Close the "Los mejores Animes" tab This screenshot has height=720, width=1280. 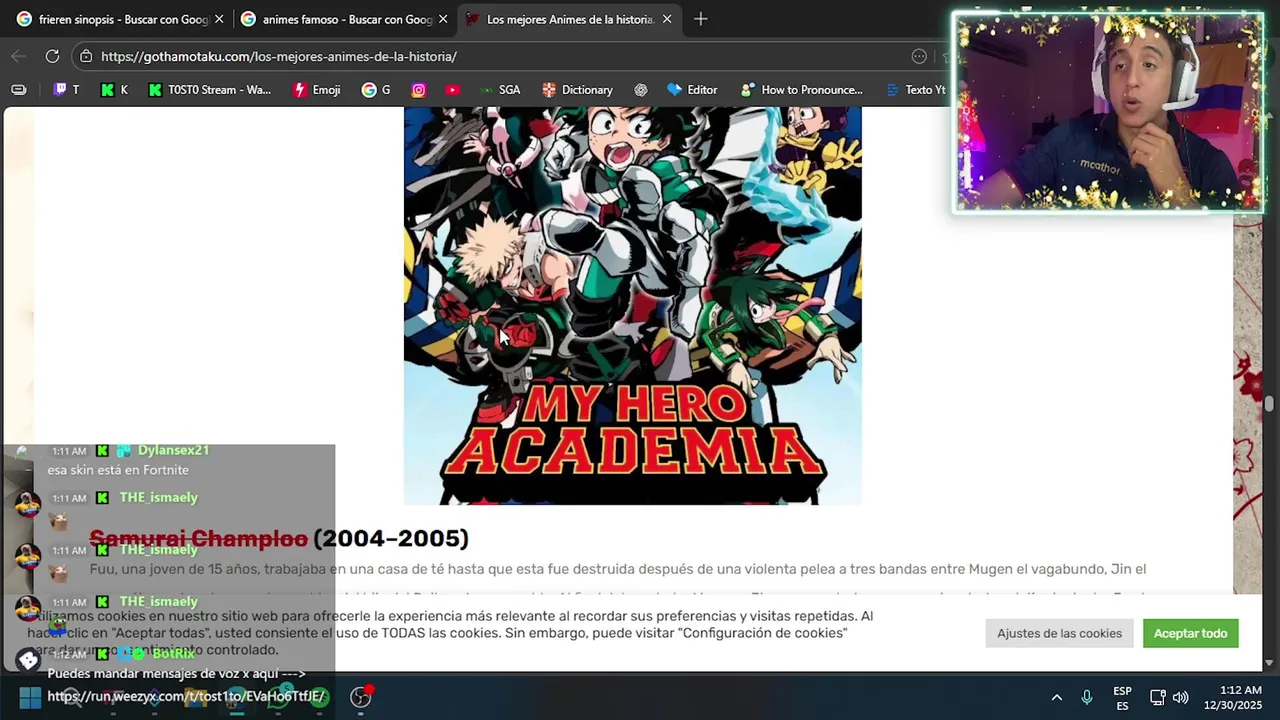667,19
